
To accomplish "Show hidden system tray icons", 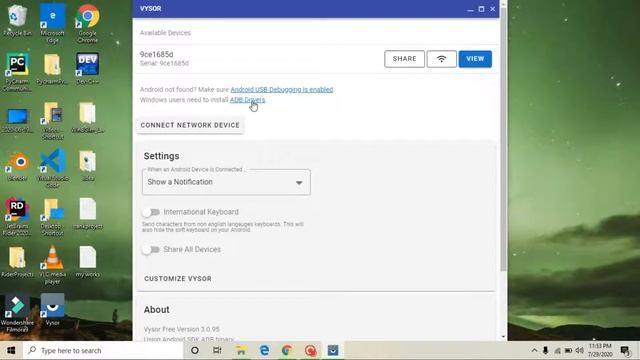I will coord(534,351).
